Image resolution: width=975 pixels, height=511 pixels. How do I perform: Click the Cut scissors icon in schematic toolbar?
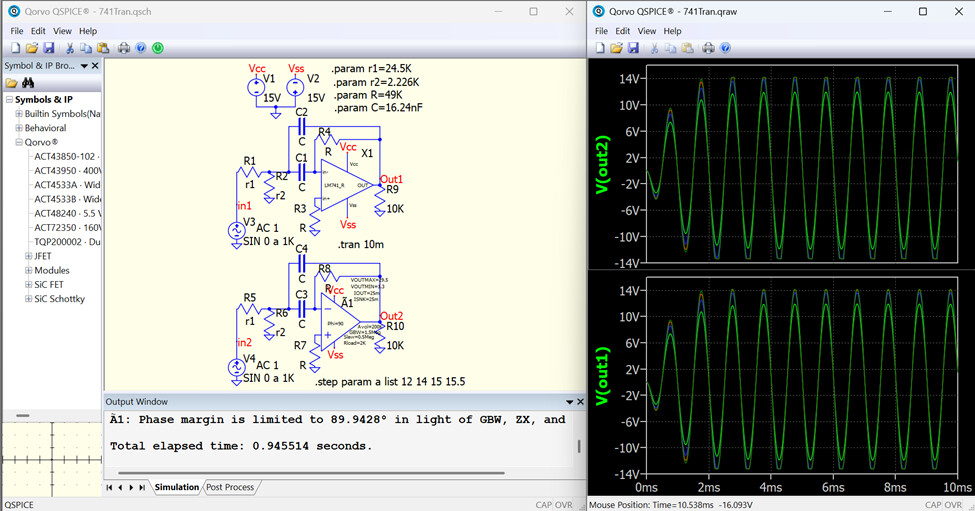(x=70, y=48)
